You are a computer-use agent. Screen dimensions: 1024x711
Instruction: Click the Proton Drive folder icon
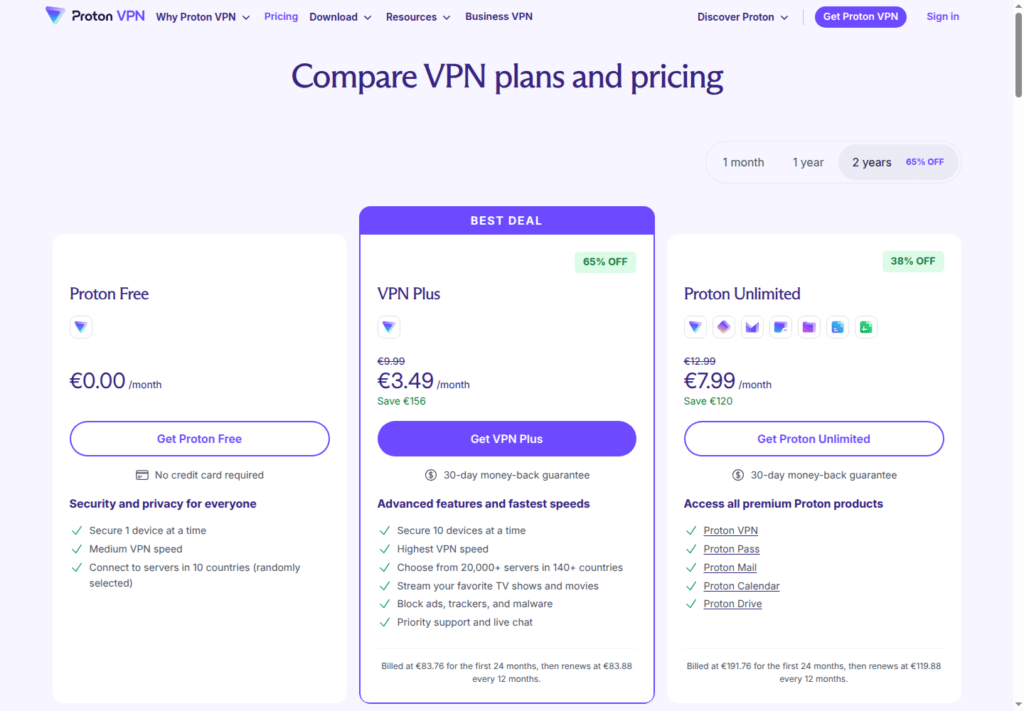(808, 326)
